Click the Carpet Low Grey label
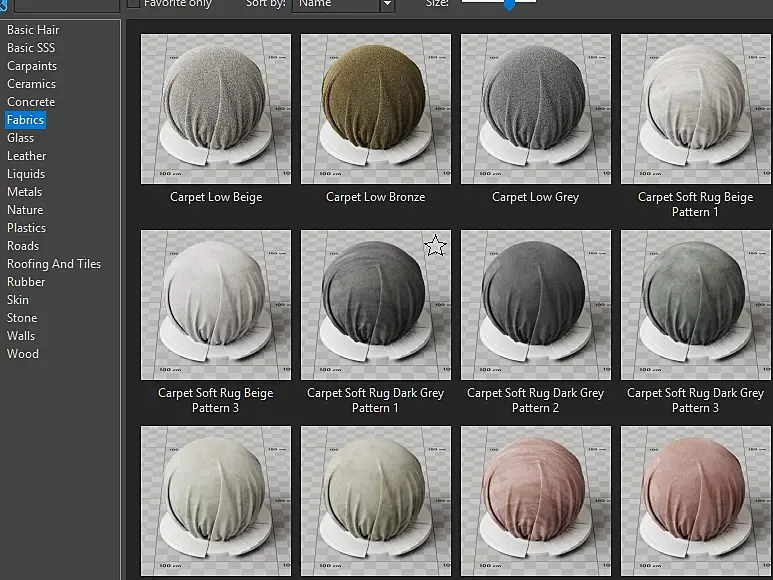The height and width of the screenshot is (580, 773). (535, 197)
